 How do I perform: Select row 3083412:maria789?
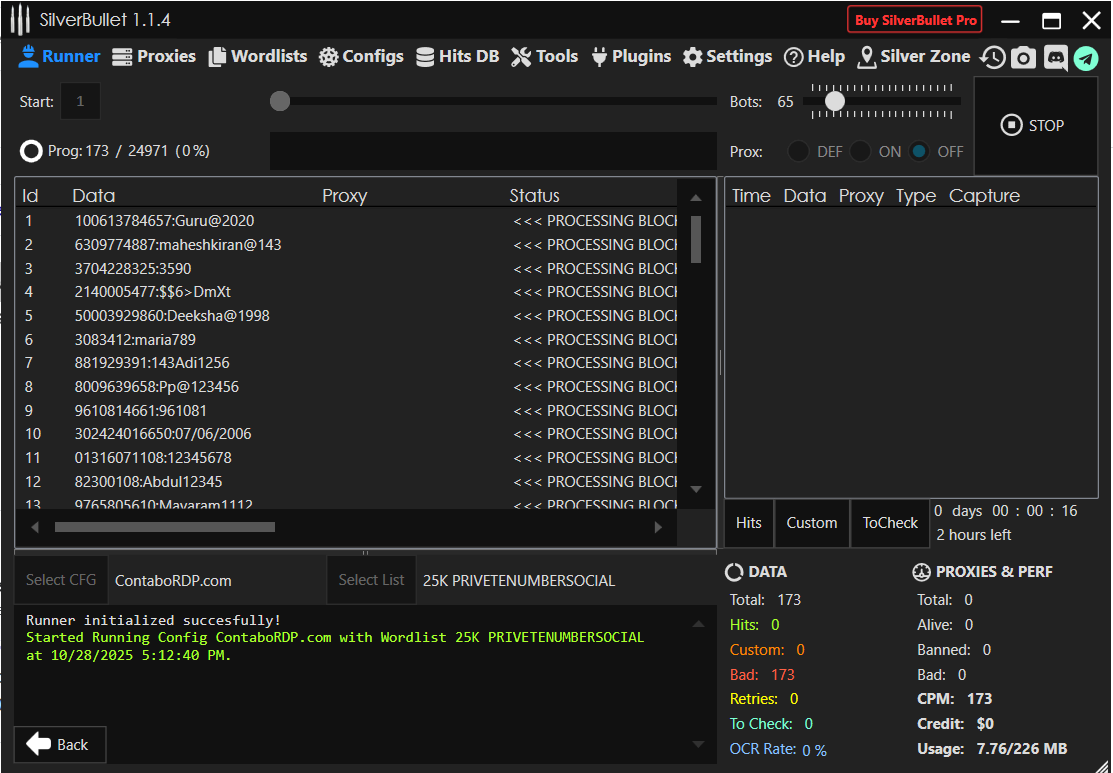click(x=346, y=339)
